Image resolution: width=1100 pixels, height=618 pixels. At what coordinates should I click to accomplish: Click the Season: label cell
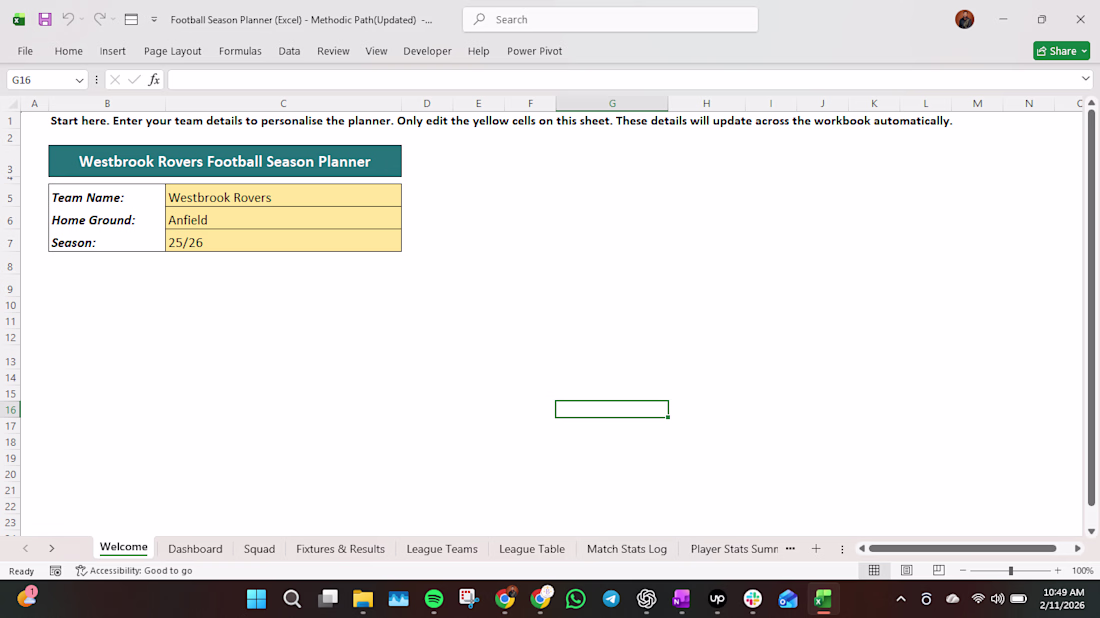pyautogui.click(x=107, y=241)
